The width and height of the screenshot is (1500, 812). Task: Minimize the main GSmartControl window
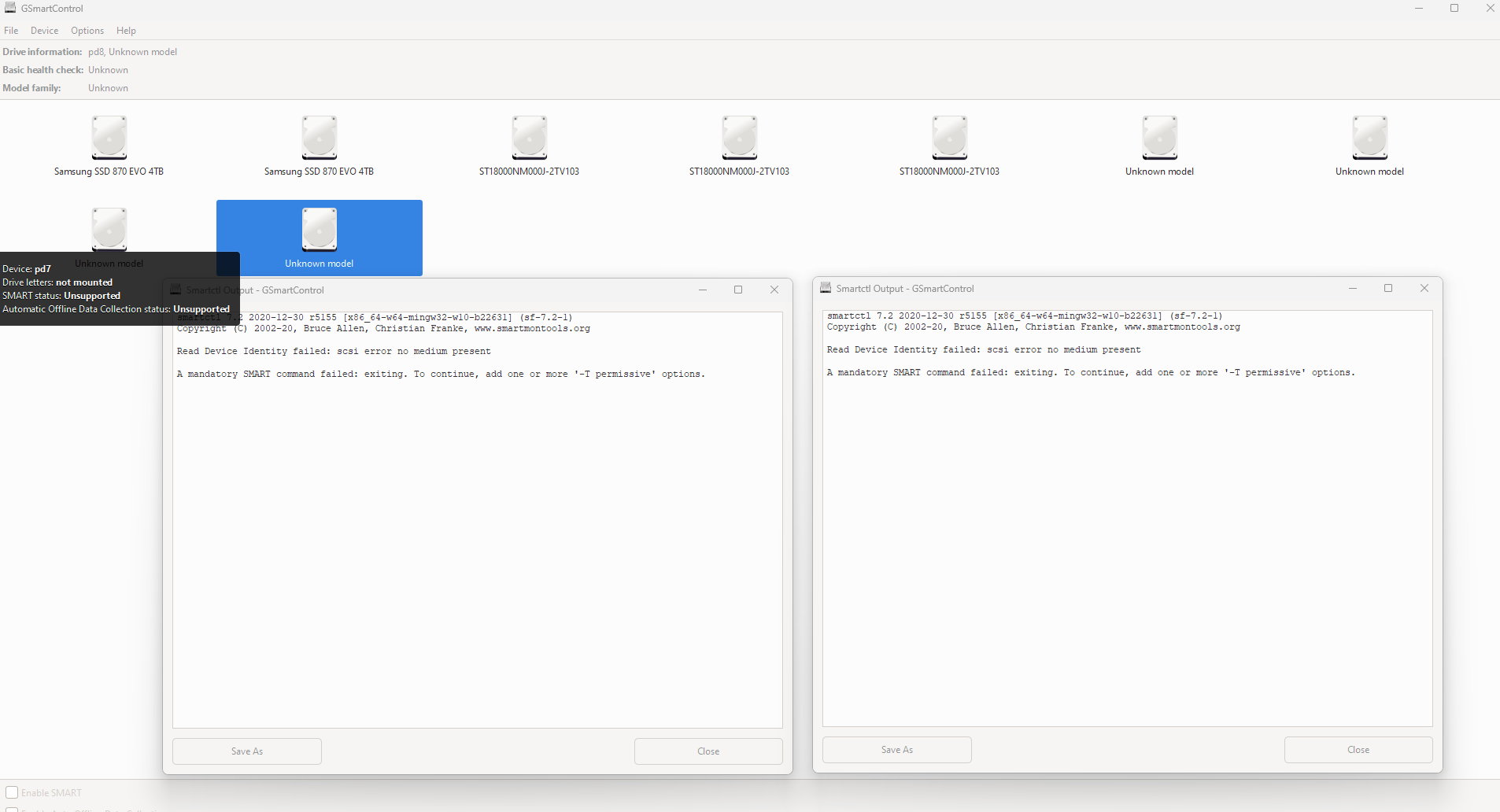coord(1419,8)
